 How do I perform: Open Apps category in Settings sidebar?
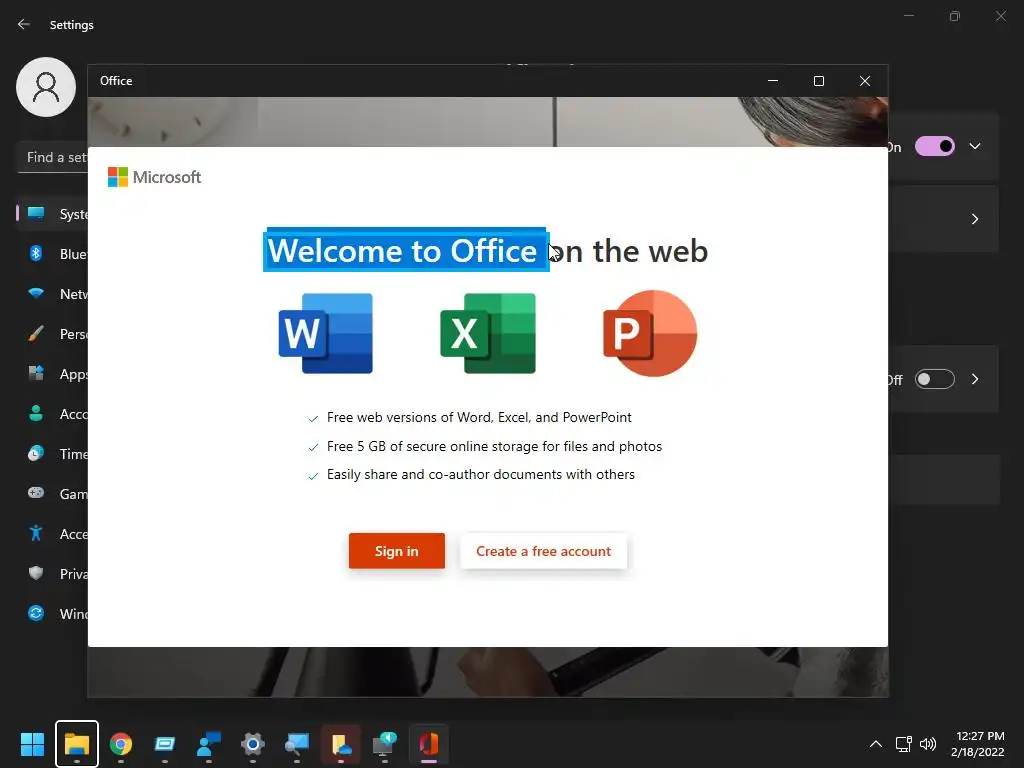coord(53,374)
